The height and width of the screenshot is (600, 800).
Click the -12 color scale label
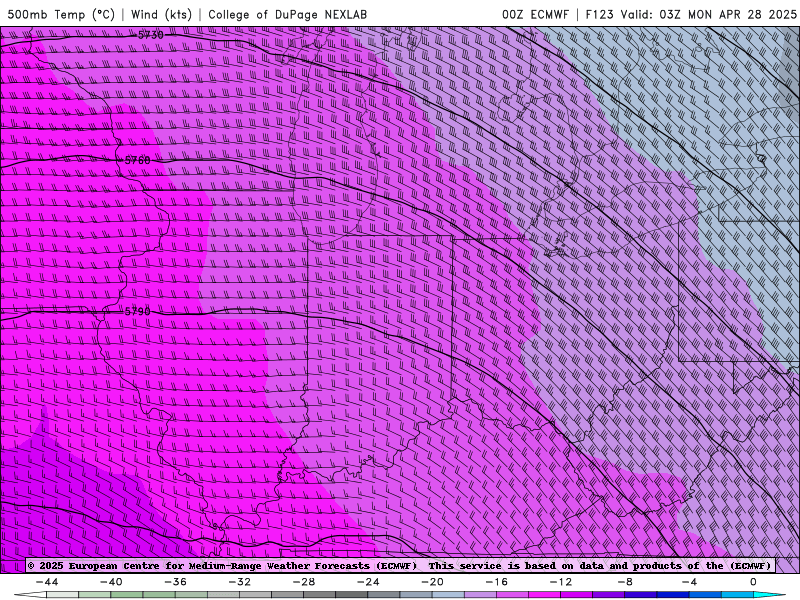pos(561,582)
